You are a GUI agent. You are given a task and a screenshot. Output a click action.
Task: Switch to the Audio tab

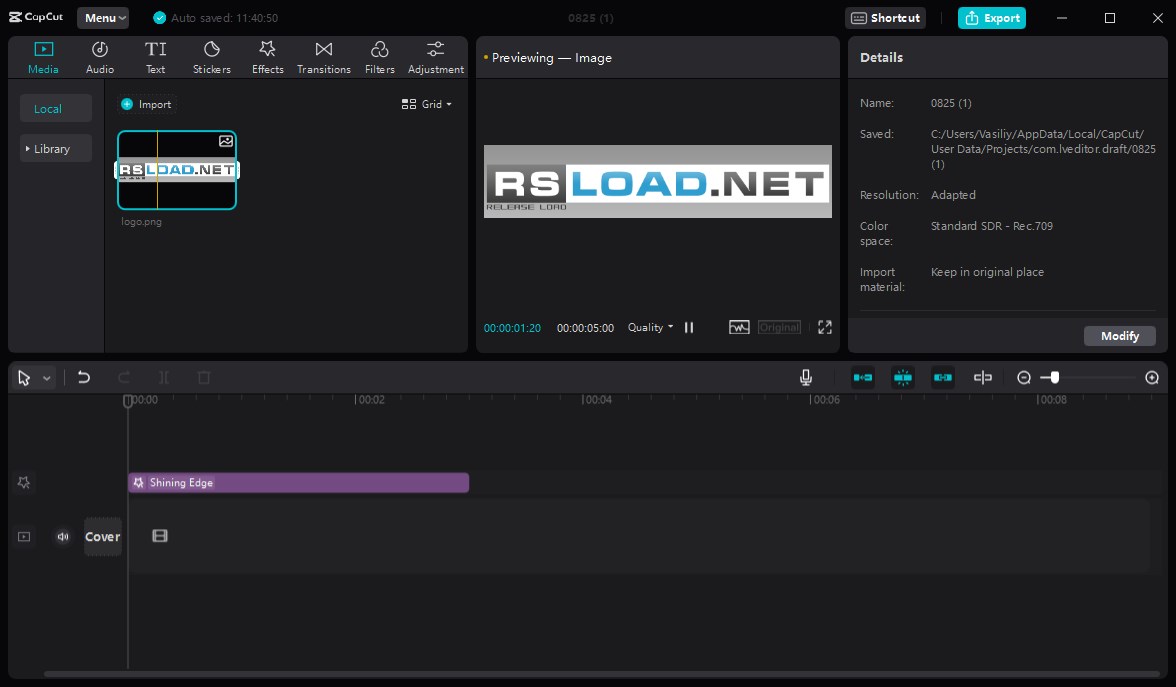[x=100, y=58]
